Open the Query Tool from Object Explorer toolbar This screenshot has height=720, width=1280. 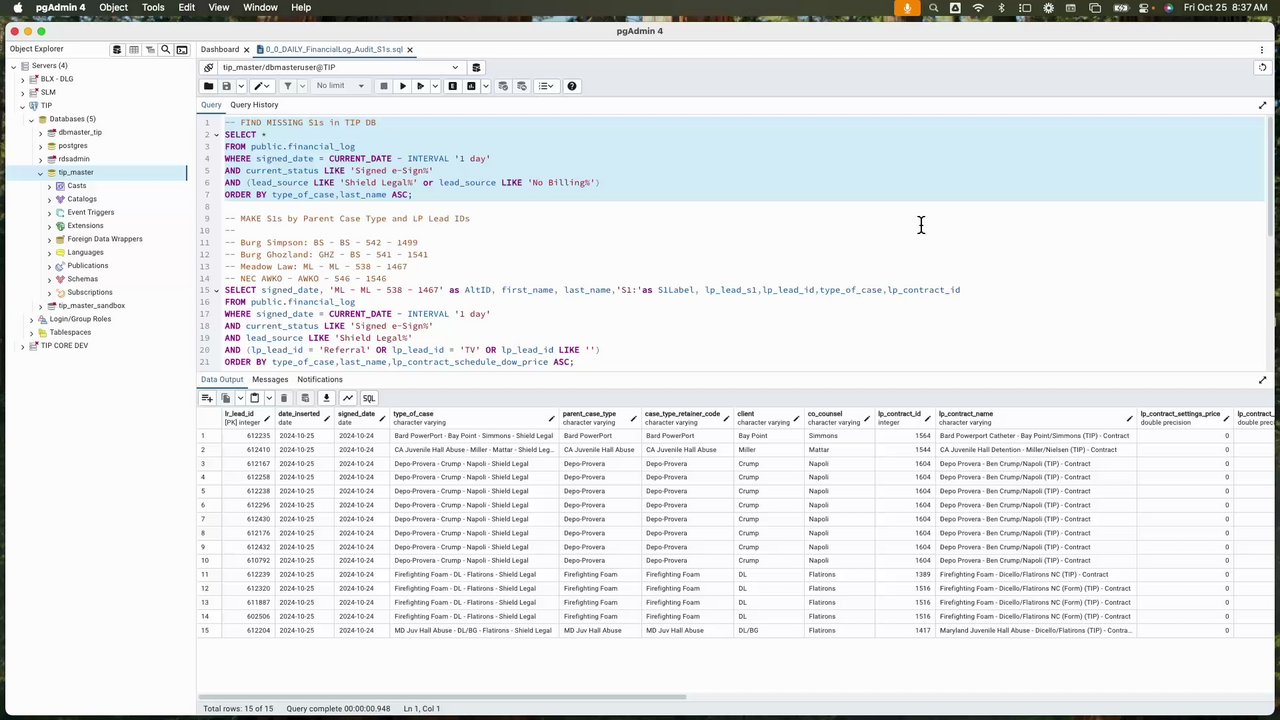[x=117, y=49]
